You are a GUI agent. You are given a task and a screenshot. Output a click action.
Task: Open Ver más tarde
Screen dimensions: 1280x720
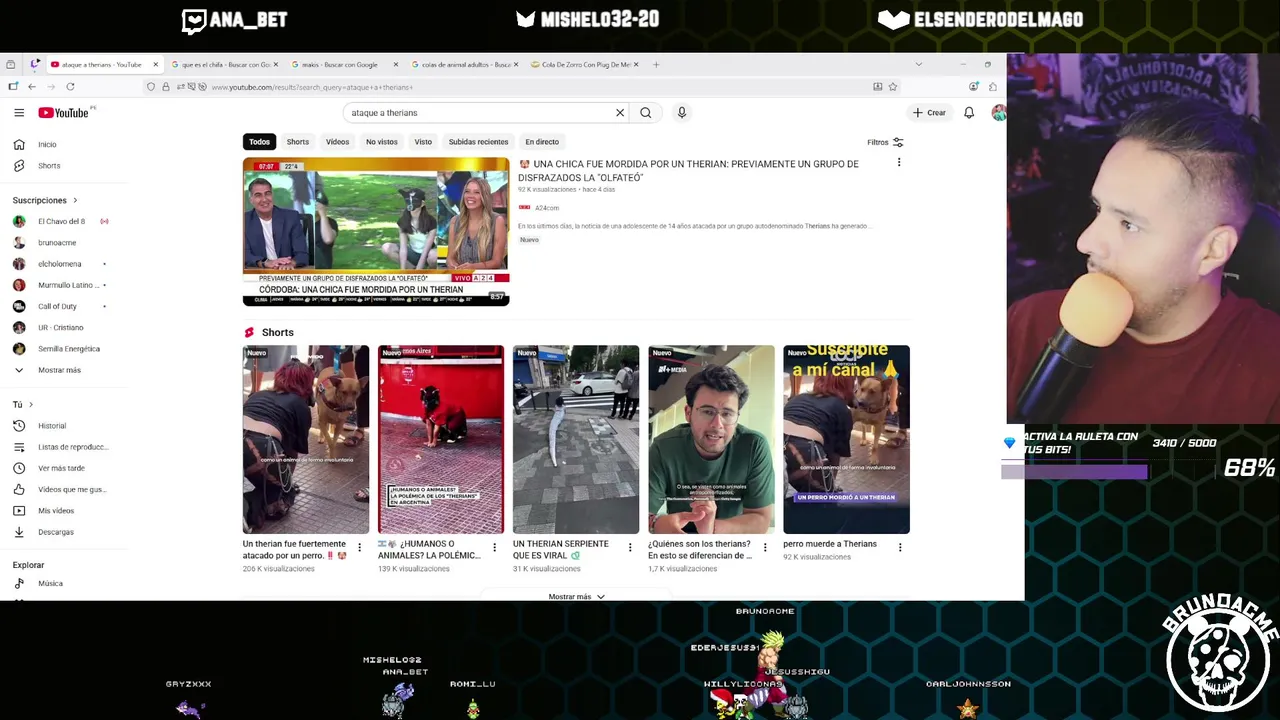60,468
